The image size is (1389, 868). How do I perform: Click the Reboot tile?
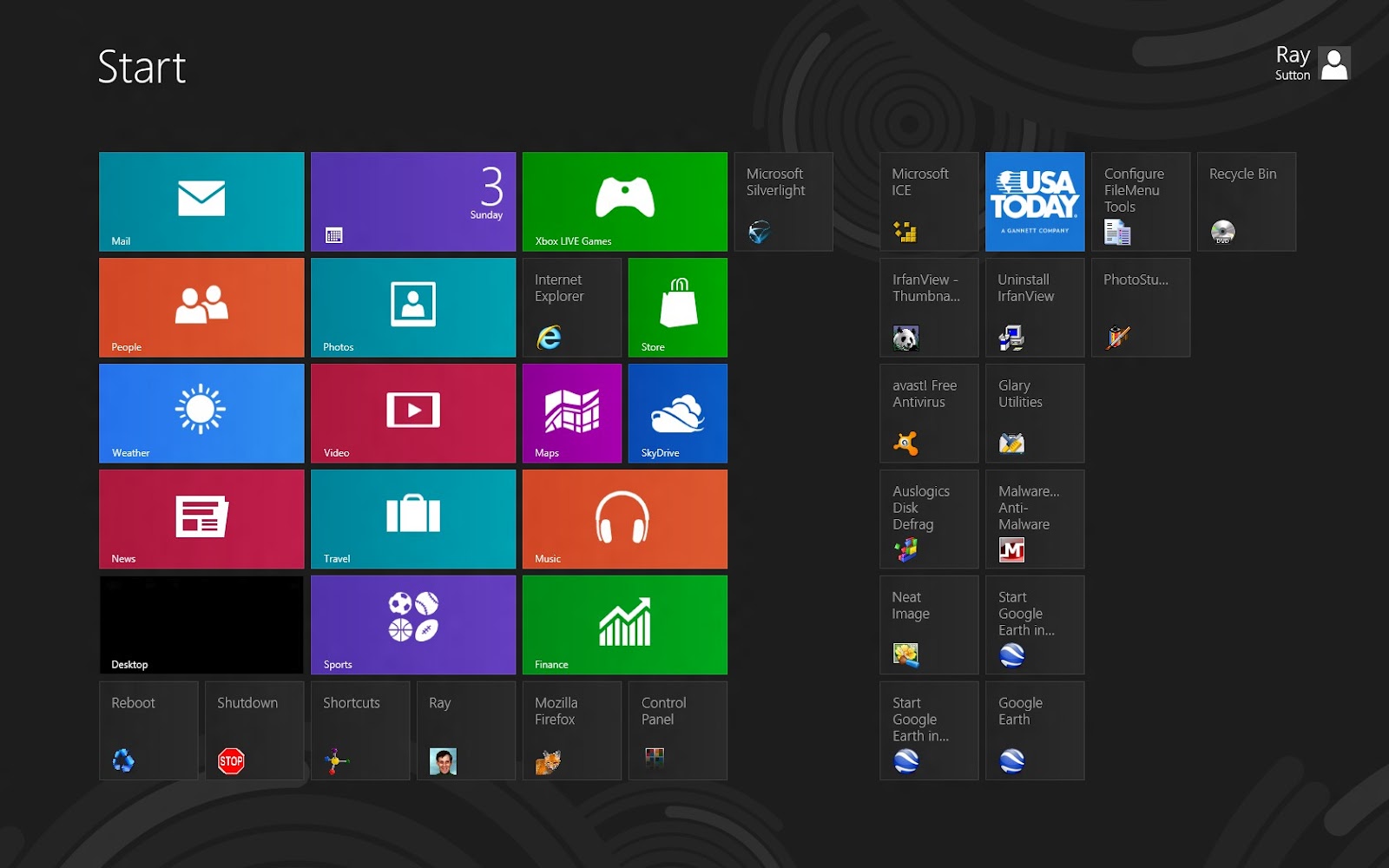pyautogui.click(x=148, y=731)
